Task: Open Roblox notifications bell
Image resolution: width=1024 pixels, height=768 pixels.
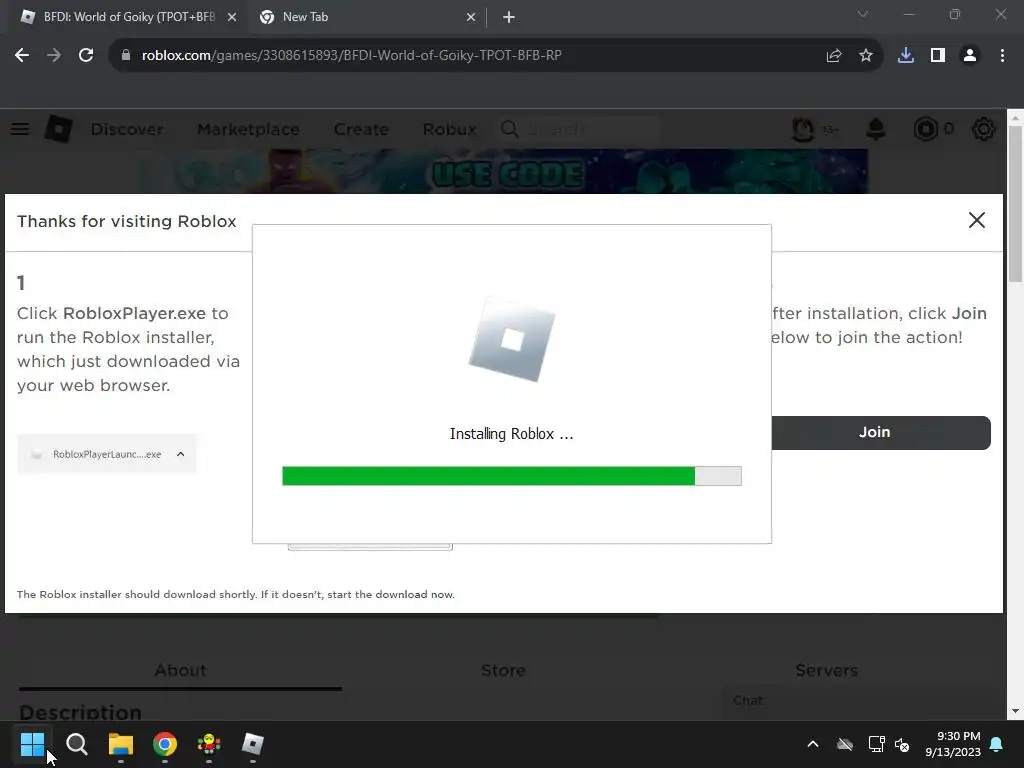Action: click(x=876, y=129)
